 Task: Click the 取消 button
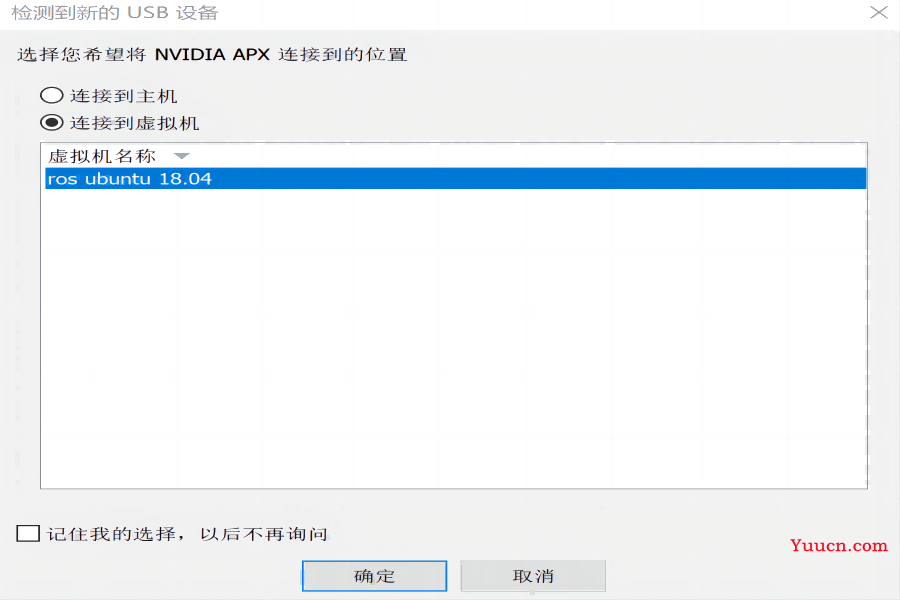coord(533,576)
